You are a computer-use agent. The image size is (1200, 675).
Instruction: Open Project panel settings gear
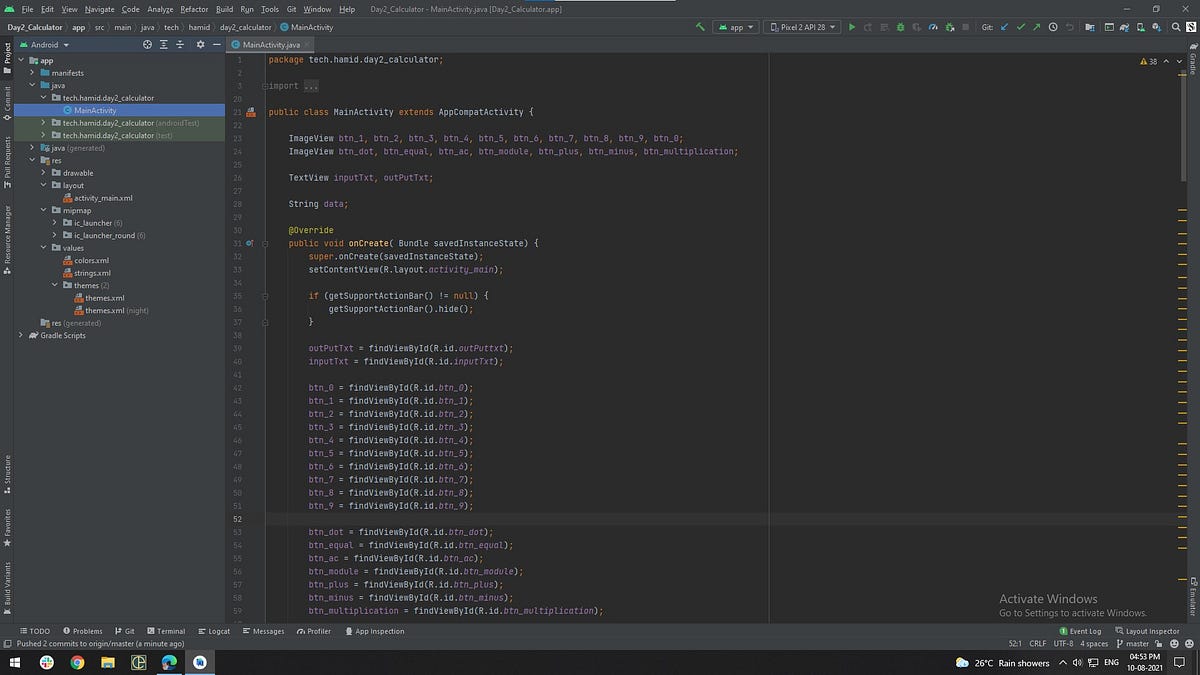tap(200, 44)
